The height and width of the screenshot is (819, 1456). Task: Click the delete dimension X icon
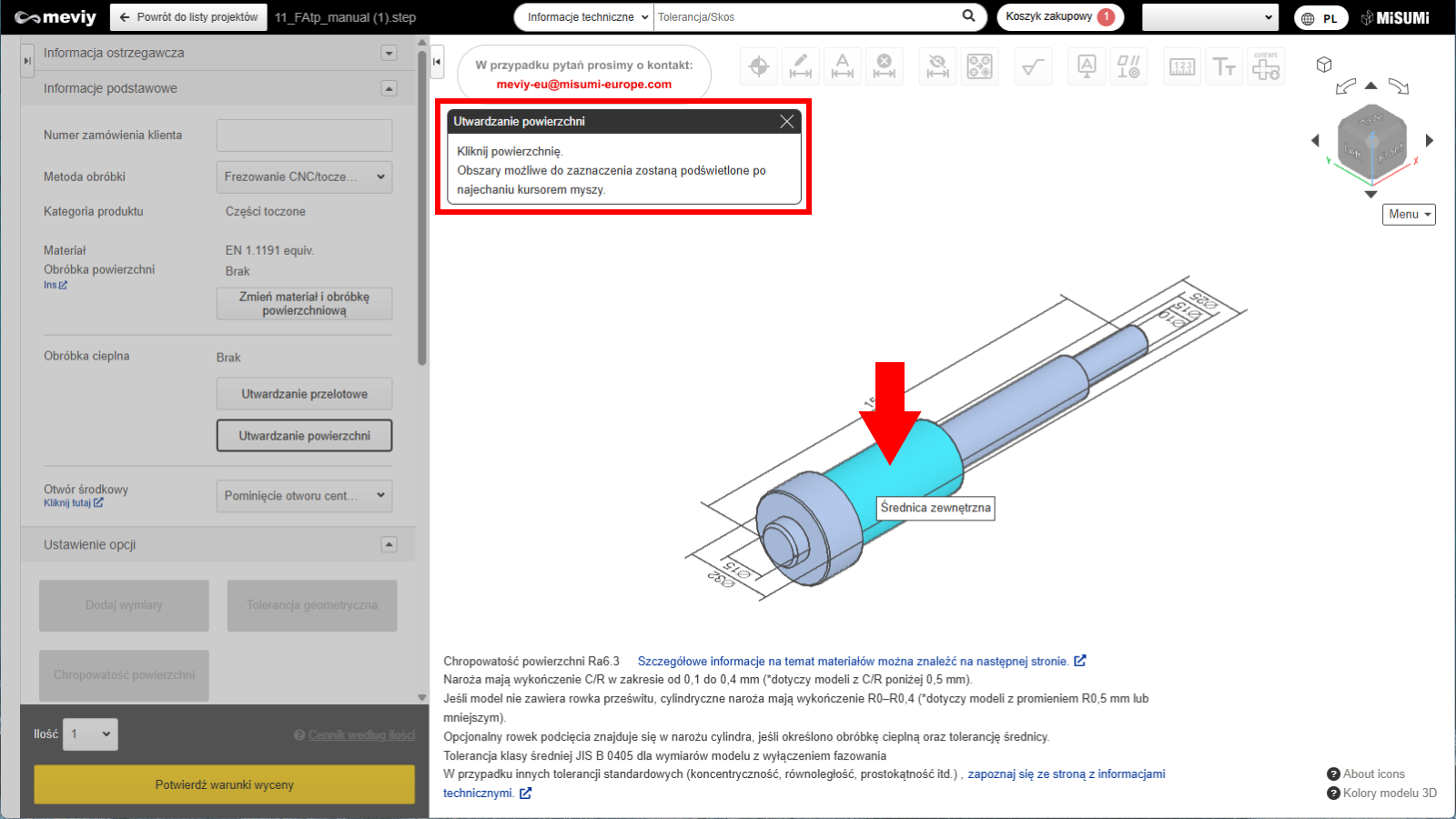click(x=884, y=66)
